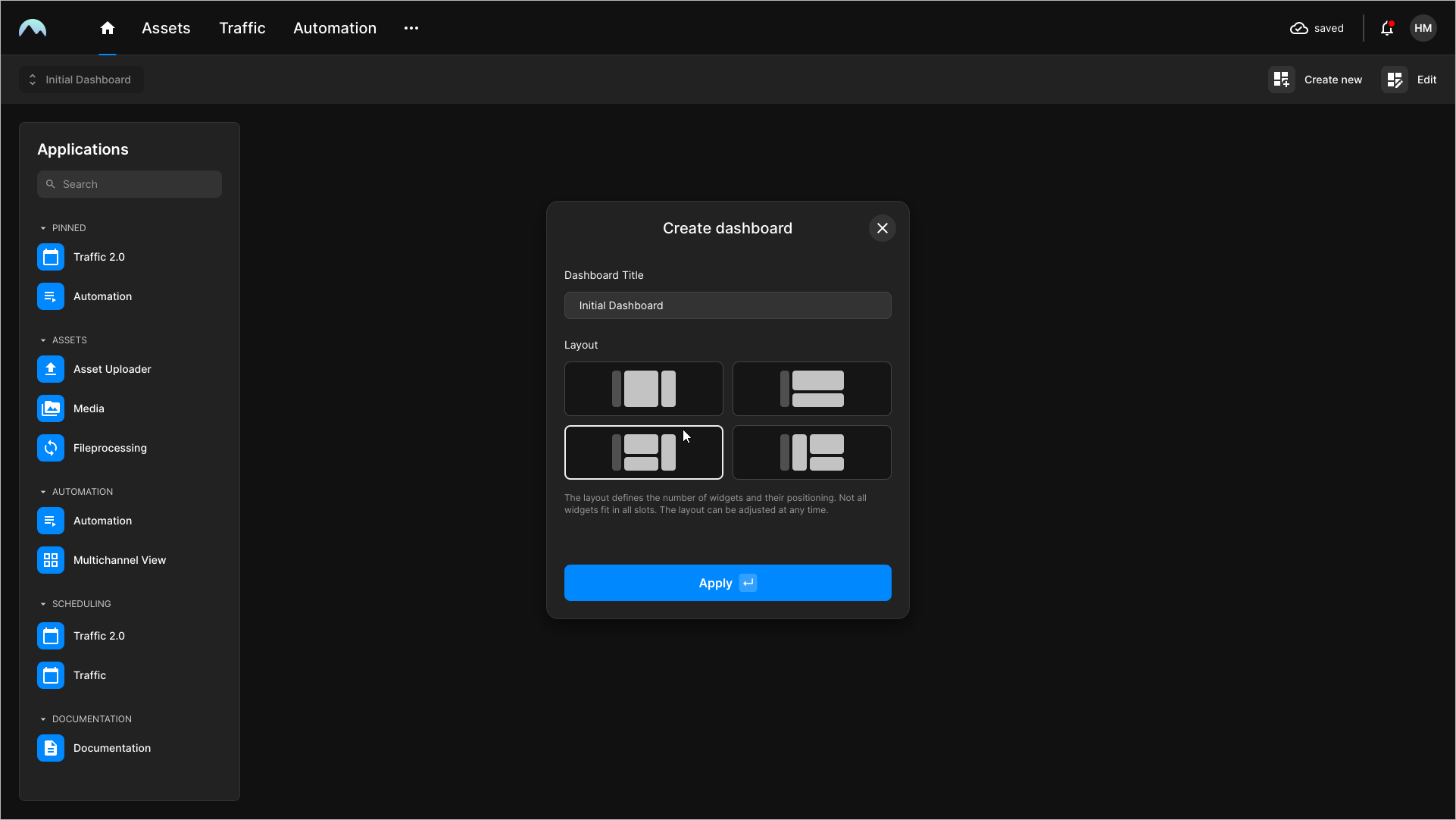Select the top-right layout option
The width and height of the screenshot is (1456, 820).
(x=812, y=388)
